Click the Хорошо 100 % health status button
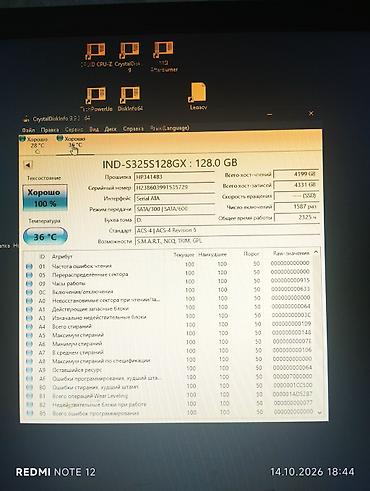Viewport: 370px width, 491px height. (x=45, y=198)
